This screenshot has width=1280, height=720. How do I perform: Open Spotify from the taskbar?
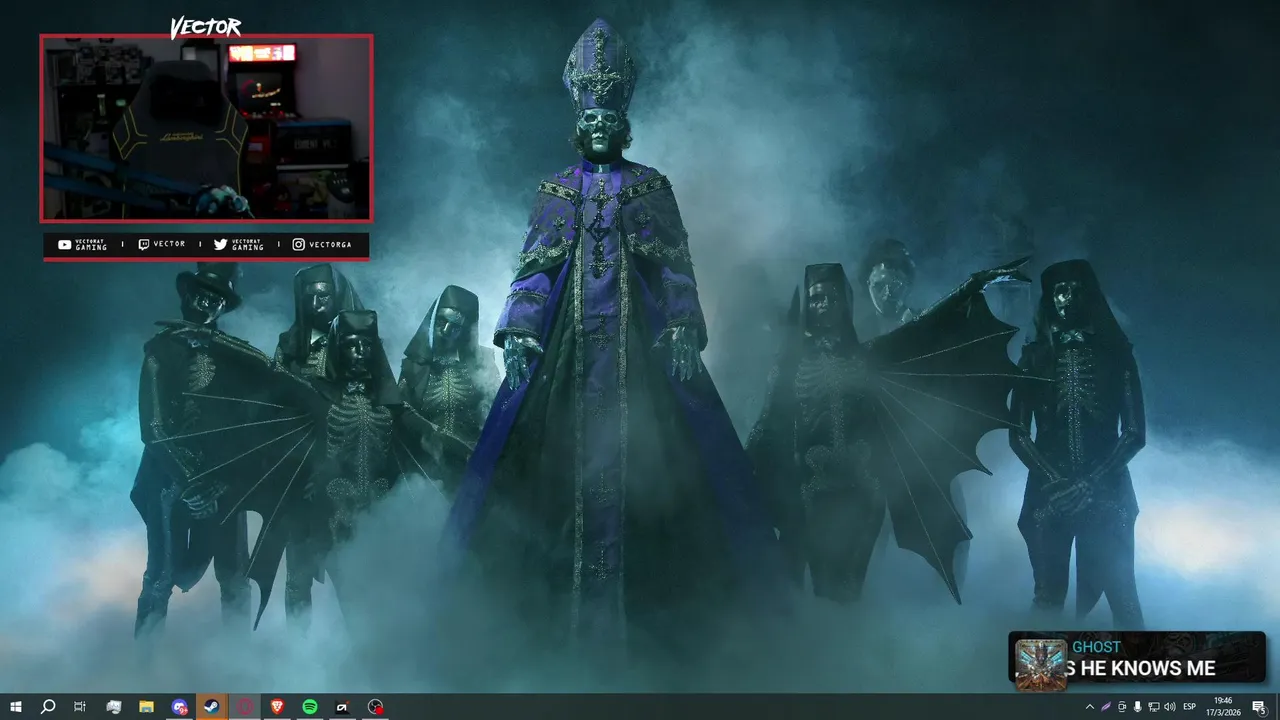coord(310,707)
